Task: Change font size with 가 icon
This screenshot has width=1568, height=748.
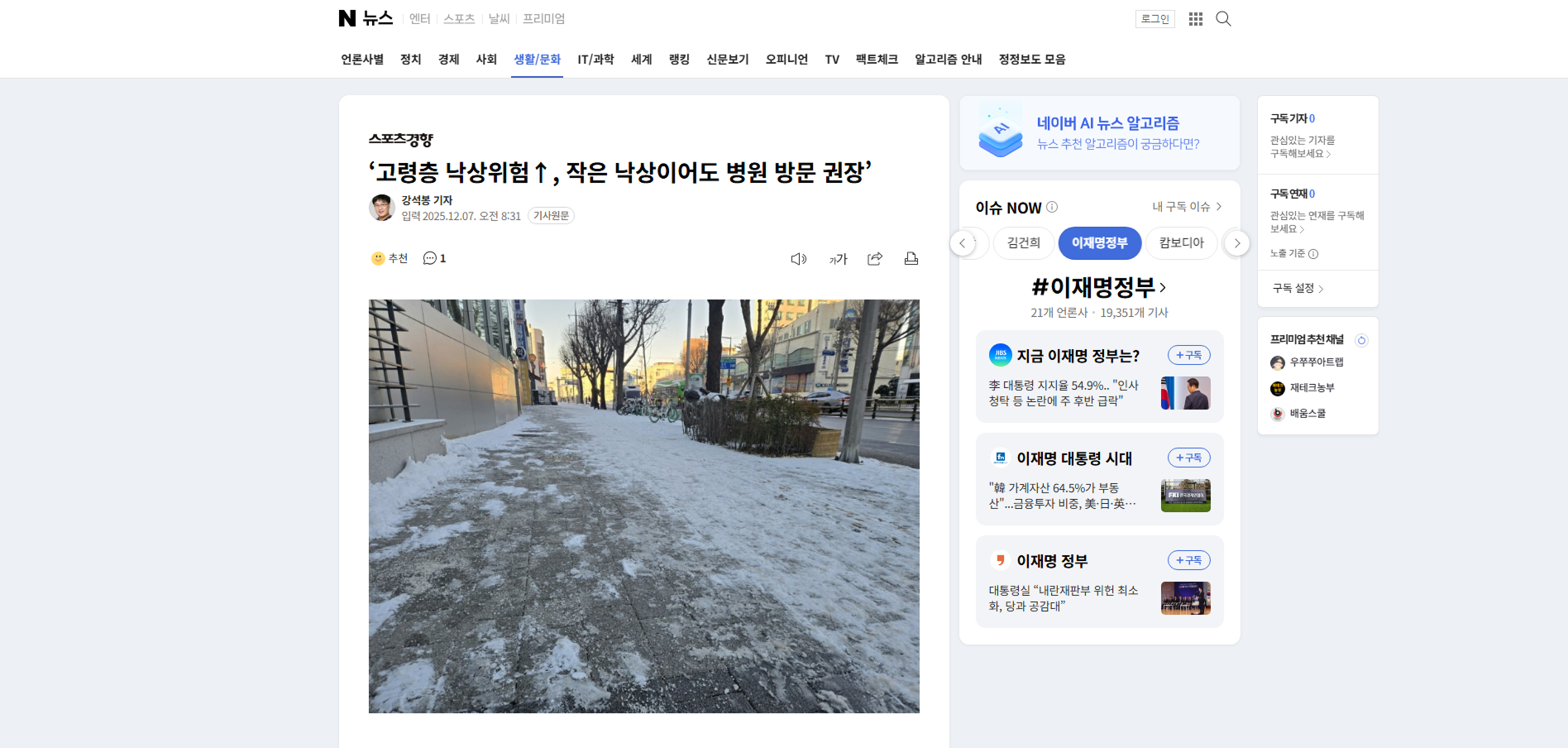Action: (838, 259)
